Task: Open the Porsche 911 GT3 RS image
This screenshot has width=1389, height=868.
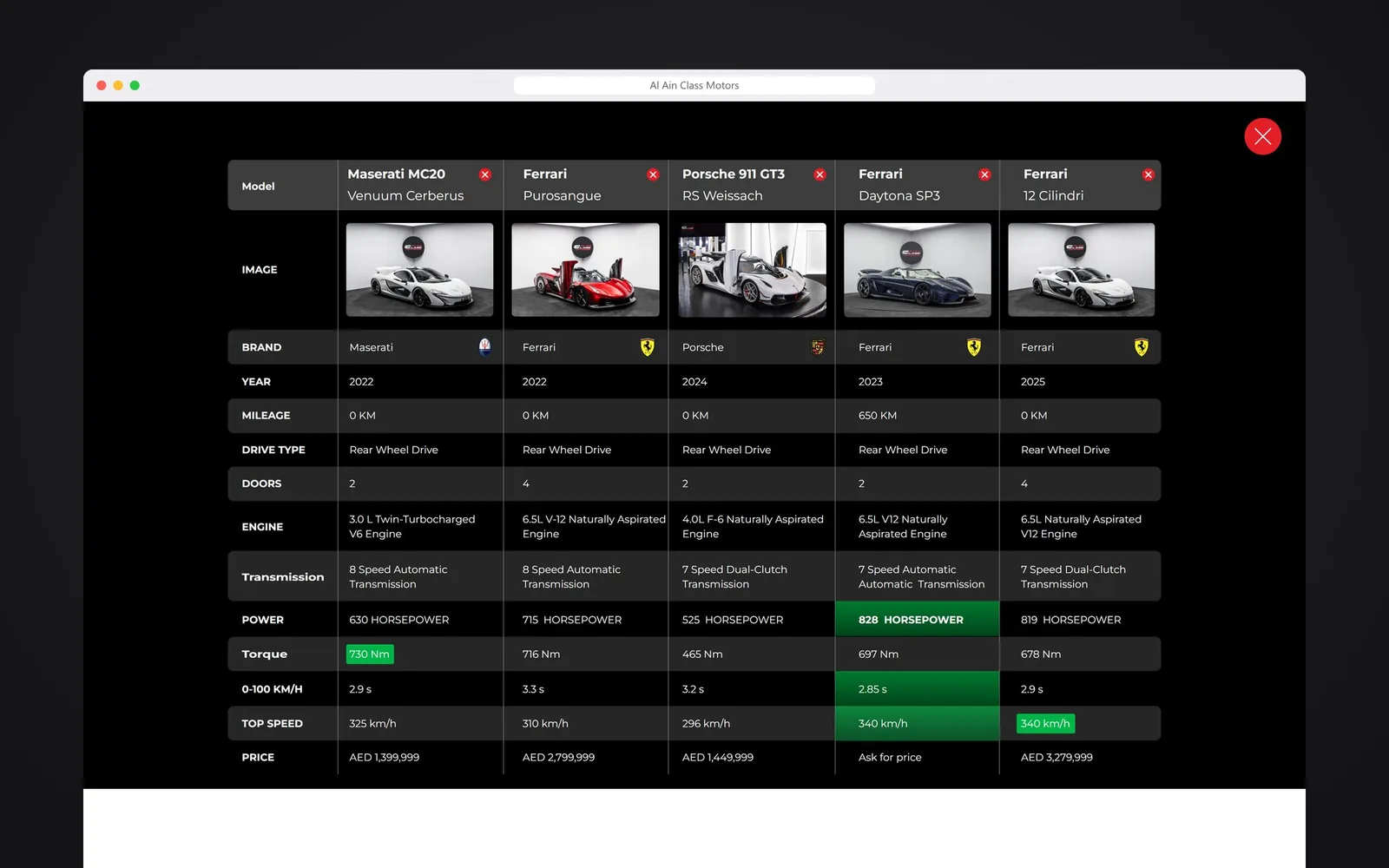Action: point(753,270)
